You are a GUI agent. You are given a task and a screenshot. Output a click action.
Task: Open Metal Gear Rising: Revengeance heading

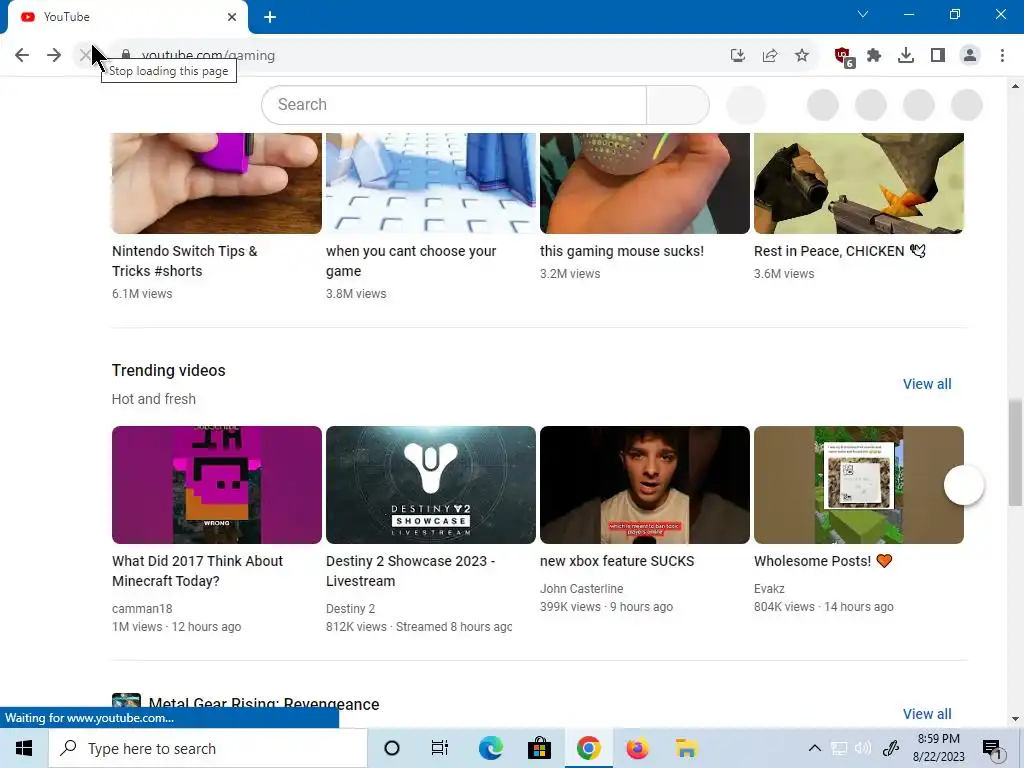coord(264,705)
